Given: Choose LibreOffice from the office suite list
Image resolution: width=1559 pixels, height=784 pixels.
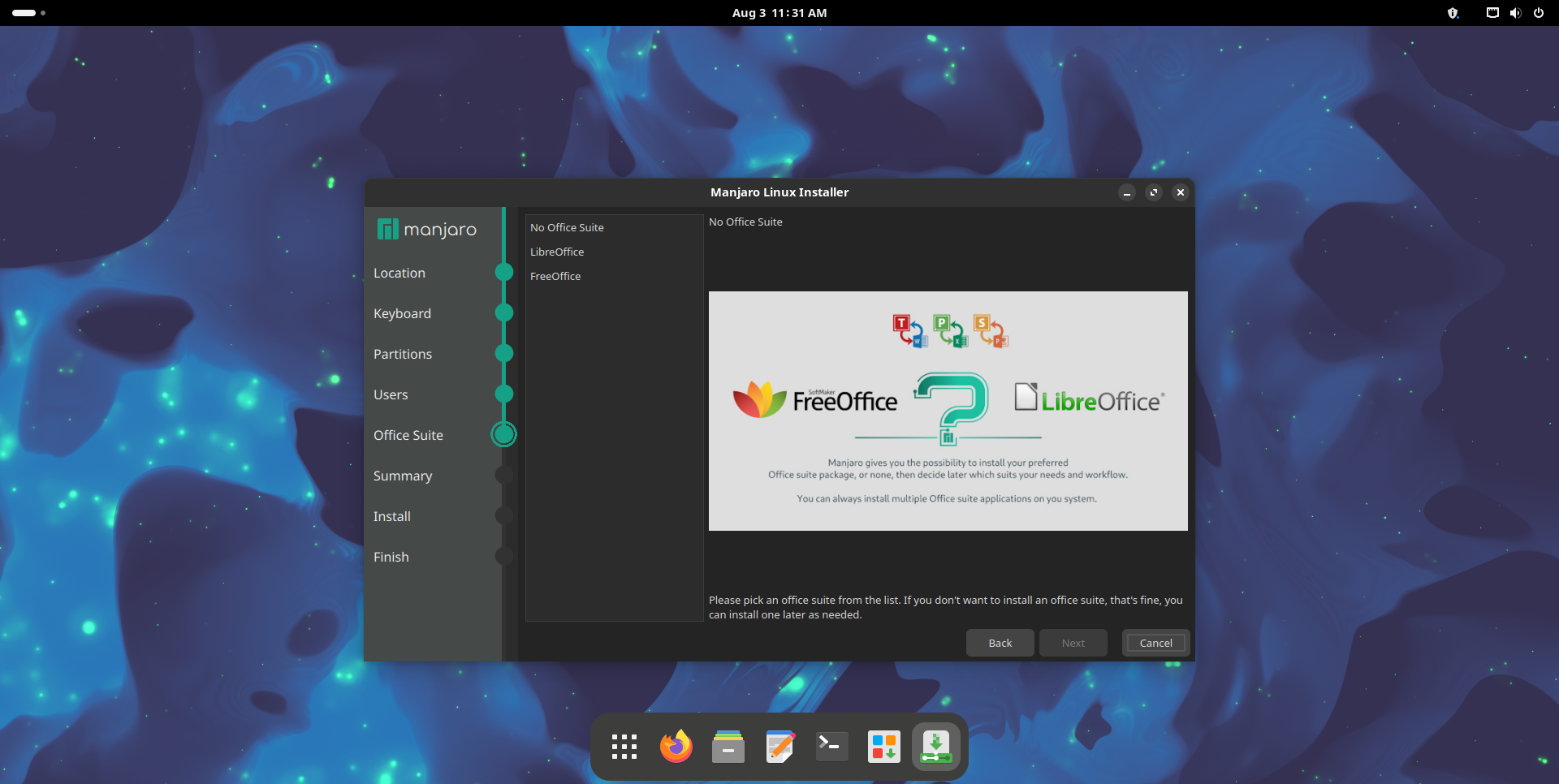Looking at the screenshot, I should pyautogui.click(x=614, y=252).
